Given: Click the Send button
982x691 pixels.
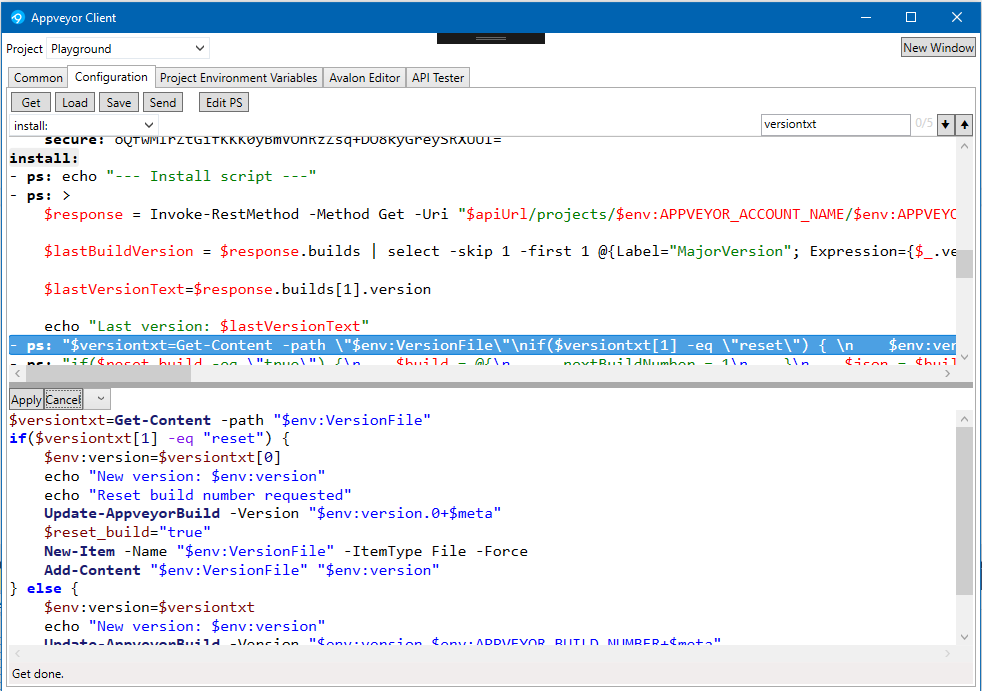Looking at the screenshot, I should pyautogui.click(x=163, y=102).
